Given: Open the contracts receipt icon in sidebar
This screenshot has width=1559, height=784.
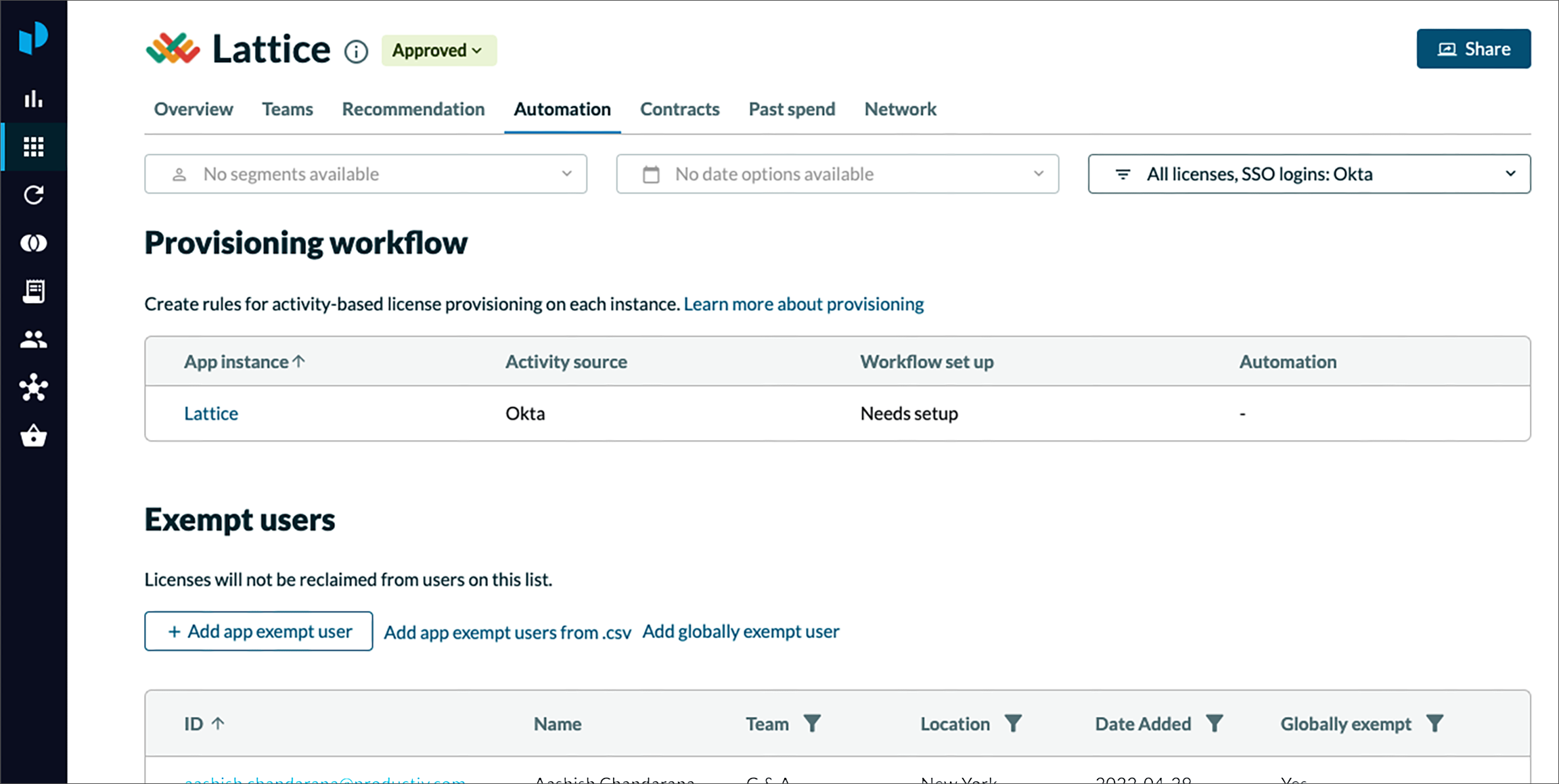Looking at the screenshot, I should [x=33, y=291].
